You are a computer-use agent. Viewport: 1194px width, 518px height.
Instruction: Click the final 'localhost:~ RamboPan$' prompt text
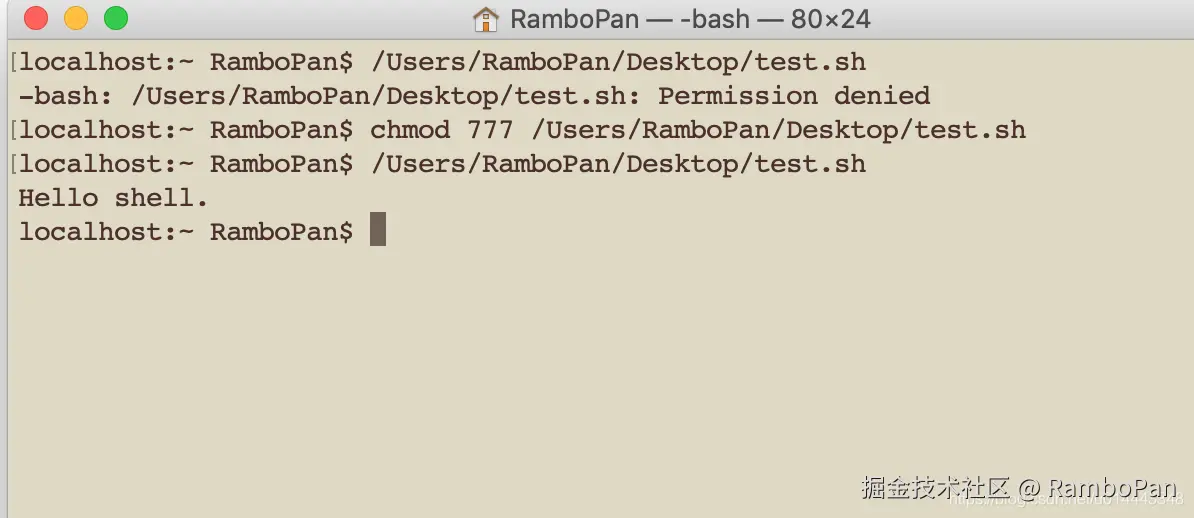(x=185, y=232)
